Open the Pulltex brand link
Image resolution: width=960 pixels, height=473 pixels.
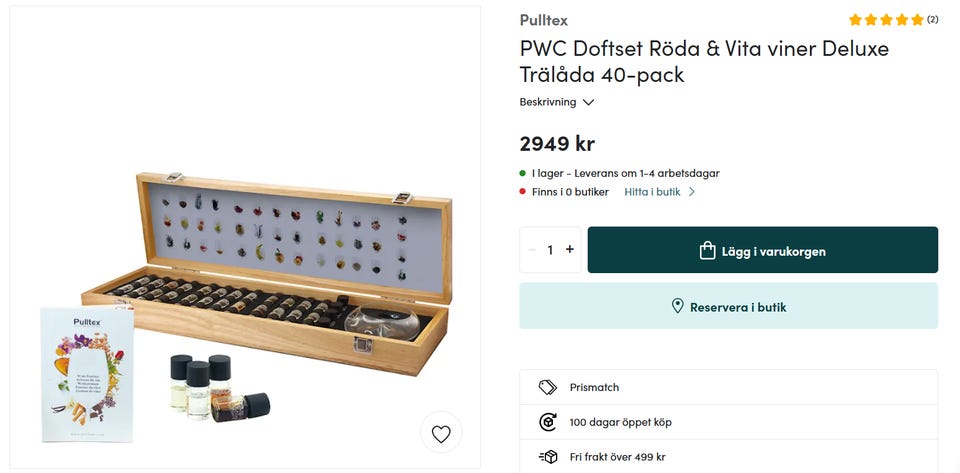click(x=543, y=20)
